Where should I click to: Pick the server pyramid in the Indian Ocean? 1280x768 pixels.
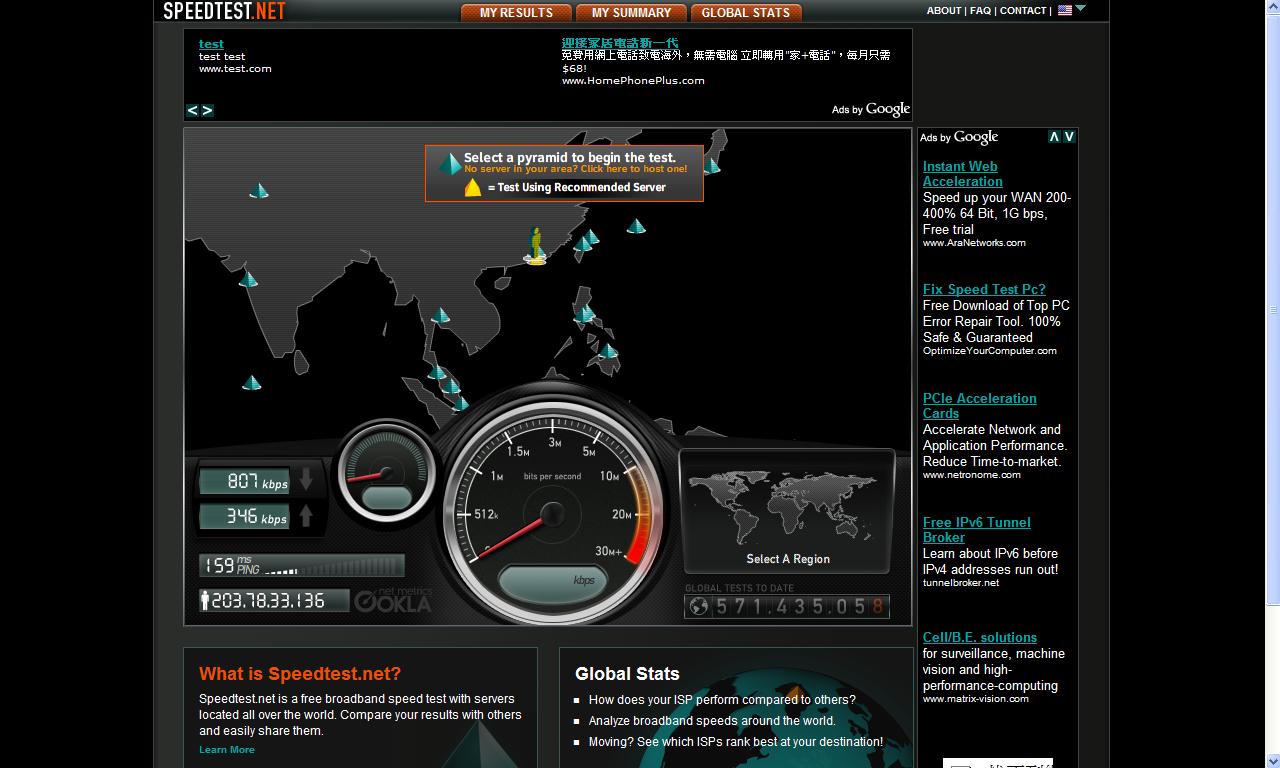(252, 382)
